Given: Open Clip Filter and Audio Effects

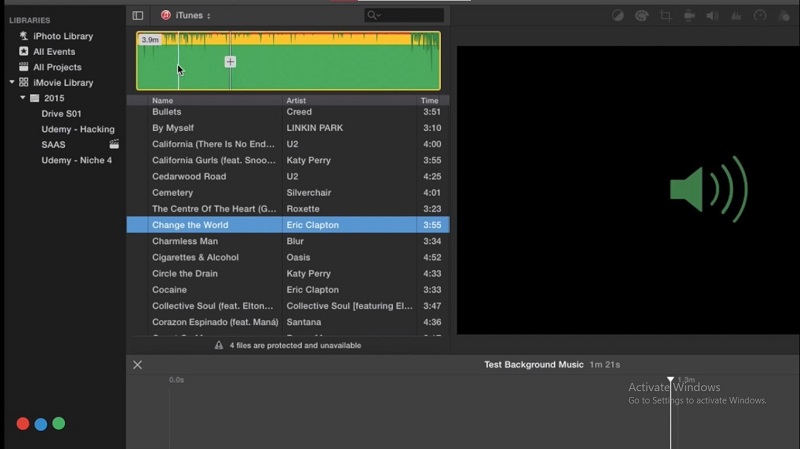Looking at the screenshot, I should pos(784,16).
